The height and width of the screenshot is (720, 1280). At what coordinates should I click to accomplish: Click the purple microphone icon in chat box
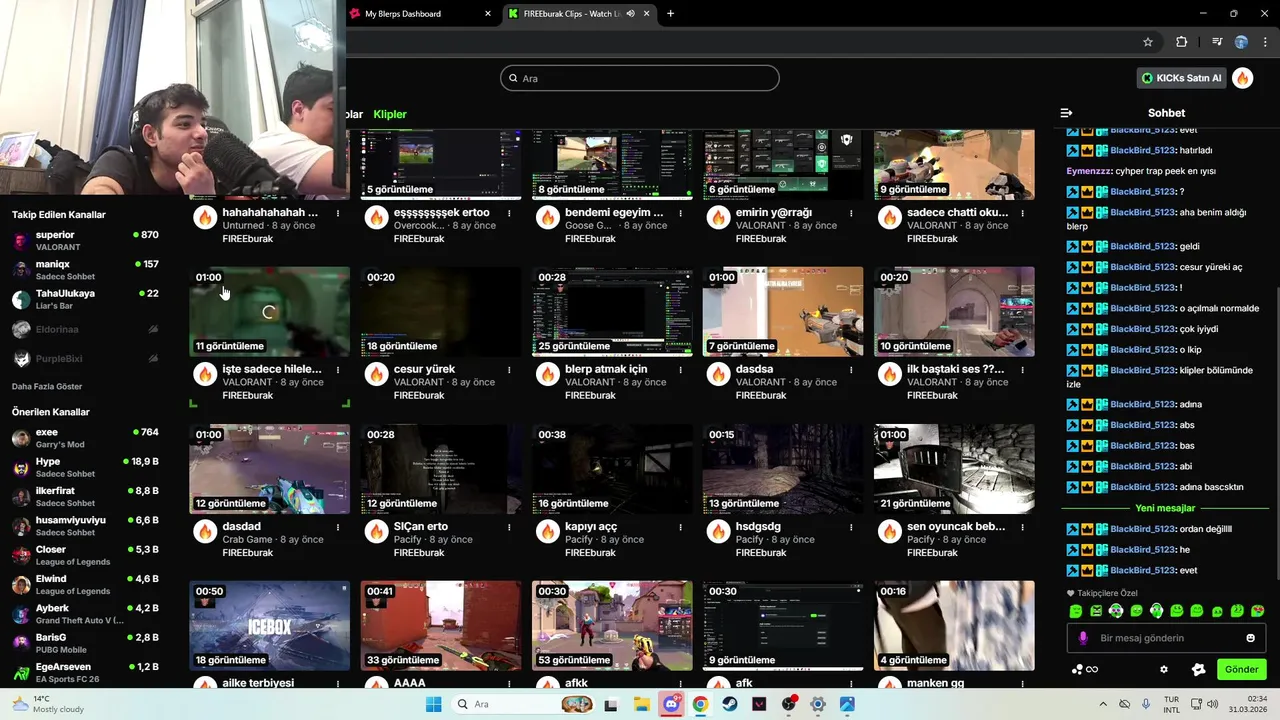pyautogui.click(x=1083, y=638)
